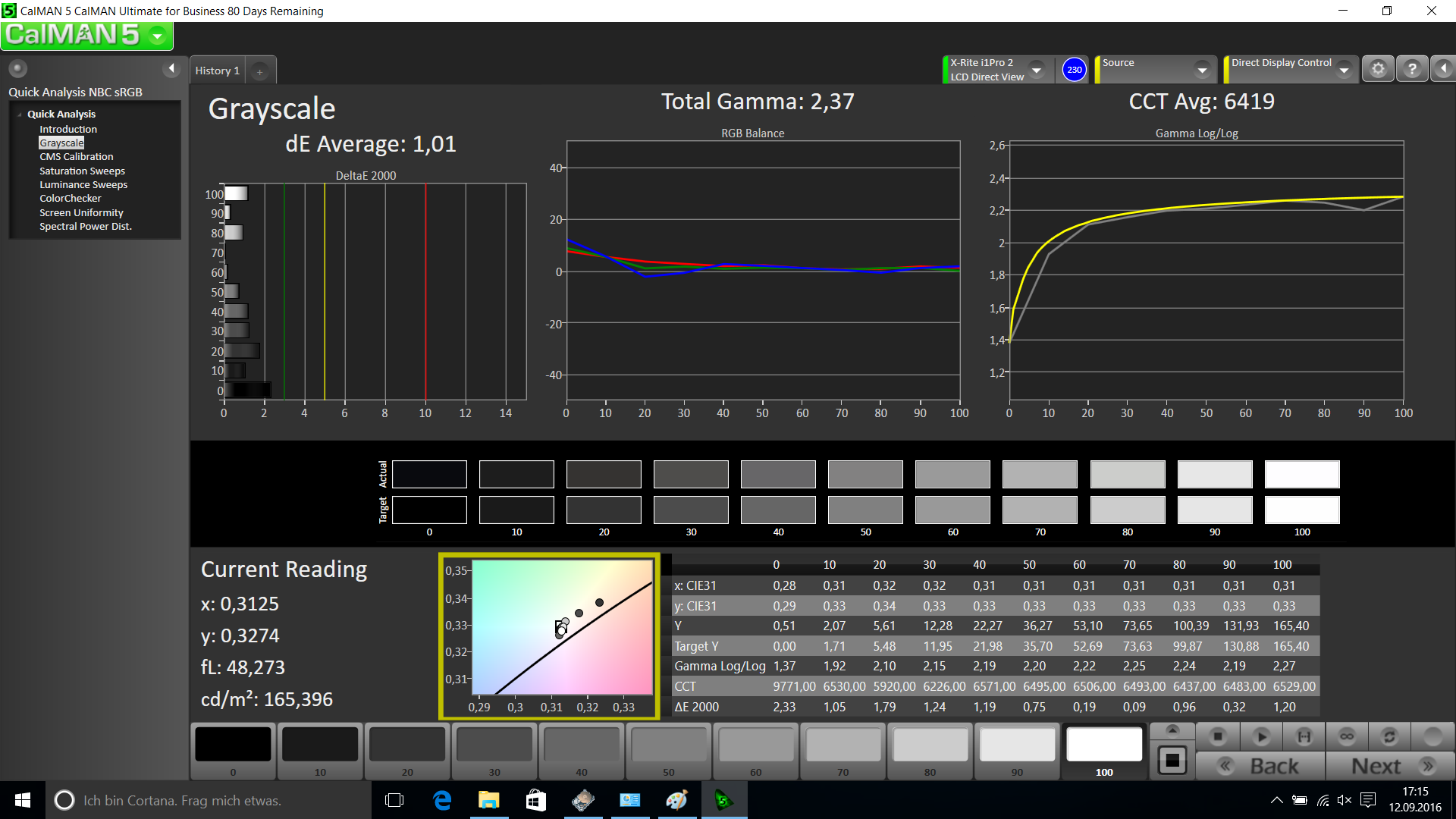Collapse the right panel arrow button
The height and width of the screenshot is (819, 1456).
pos(1443,69)
